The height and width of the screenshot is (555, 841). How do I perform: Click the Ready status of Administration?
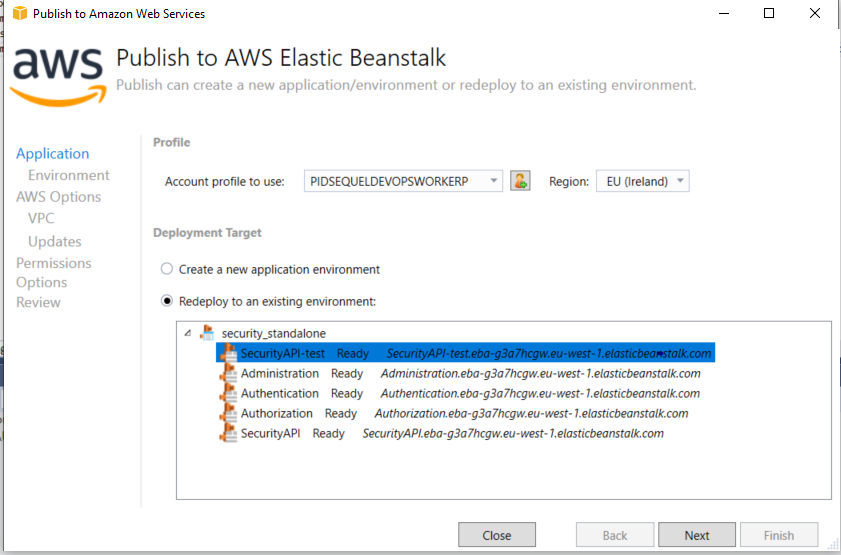347,373
